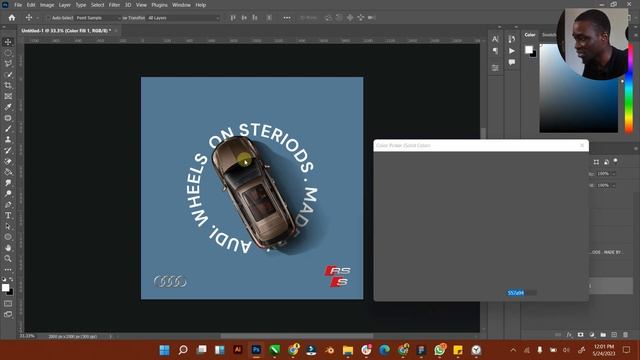The width and height of the screenshot is (640, 360).
Task: Open the Actions play panel icon
Action: (x=512, y=51)
